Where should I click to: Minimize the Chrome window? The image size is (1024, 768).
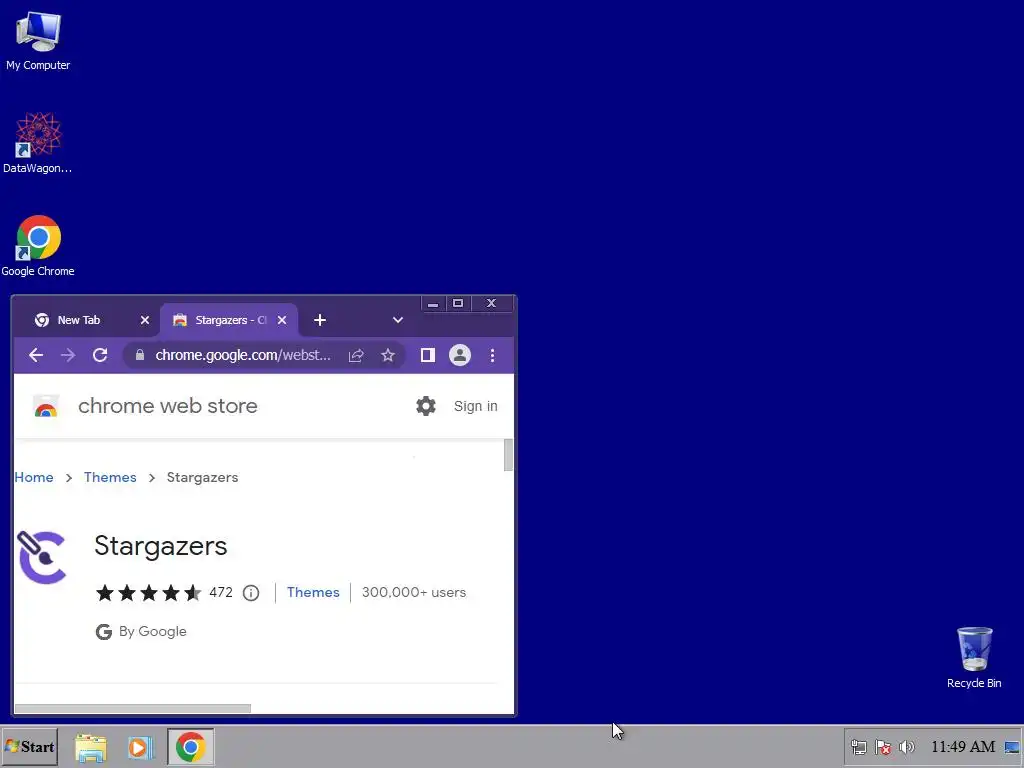click(433, 304)
